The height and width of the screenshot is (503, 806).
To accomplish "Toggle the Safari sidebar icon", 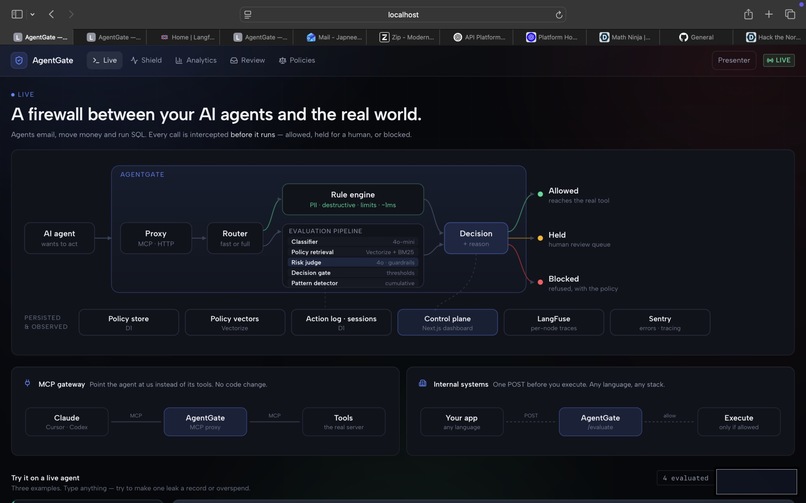I will [17, 14].
